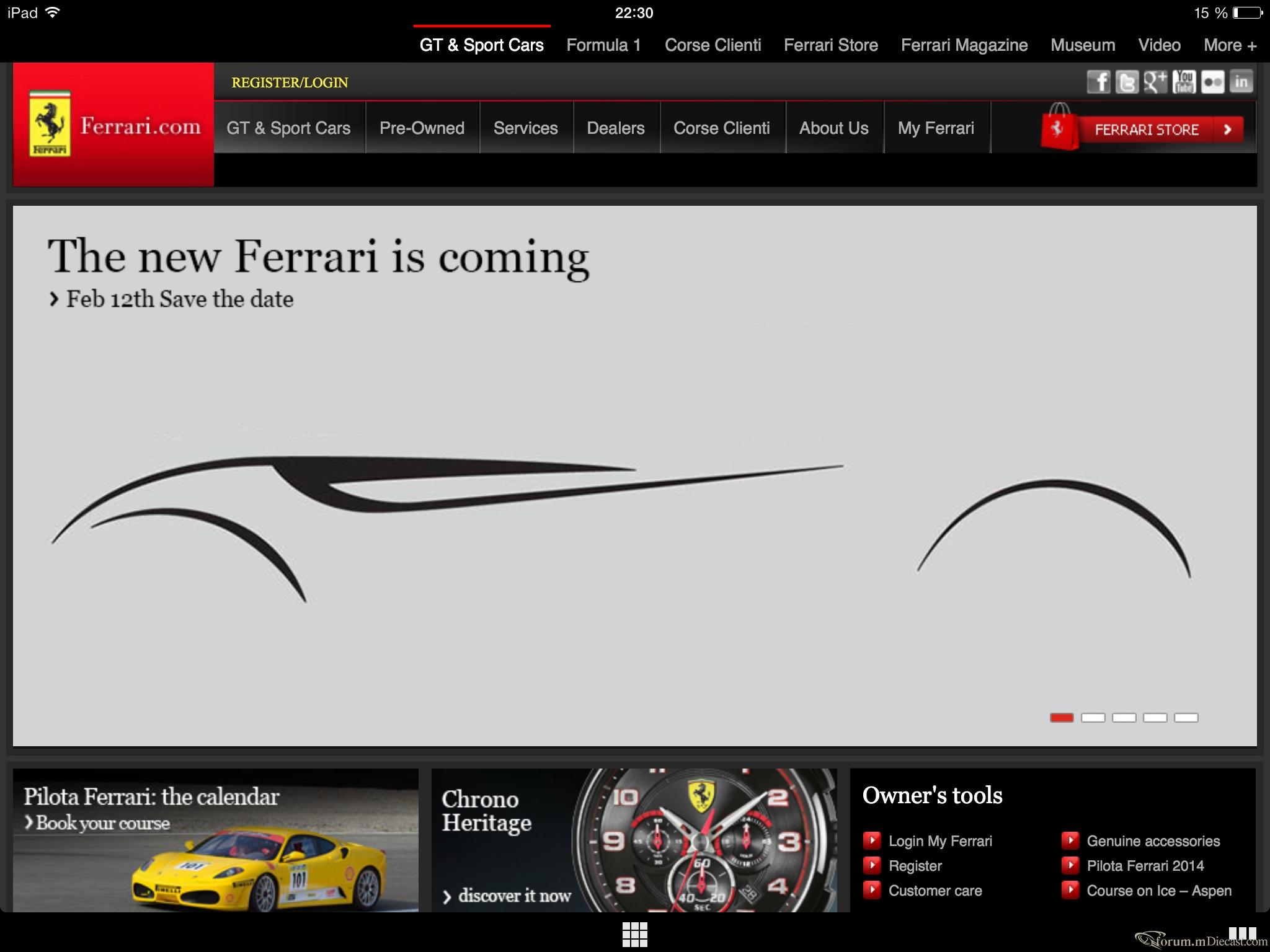Open the Twitter social icon
This screenshot has height=952, width=1270.
coord(1127,82)
